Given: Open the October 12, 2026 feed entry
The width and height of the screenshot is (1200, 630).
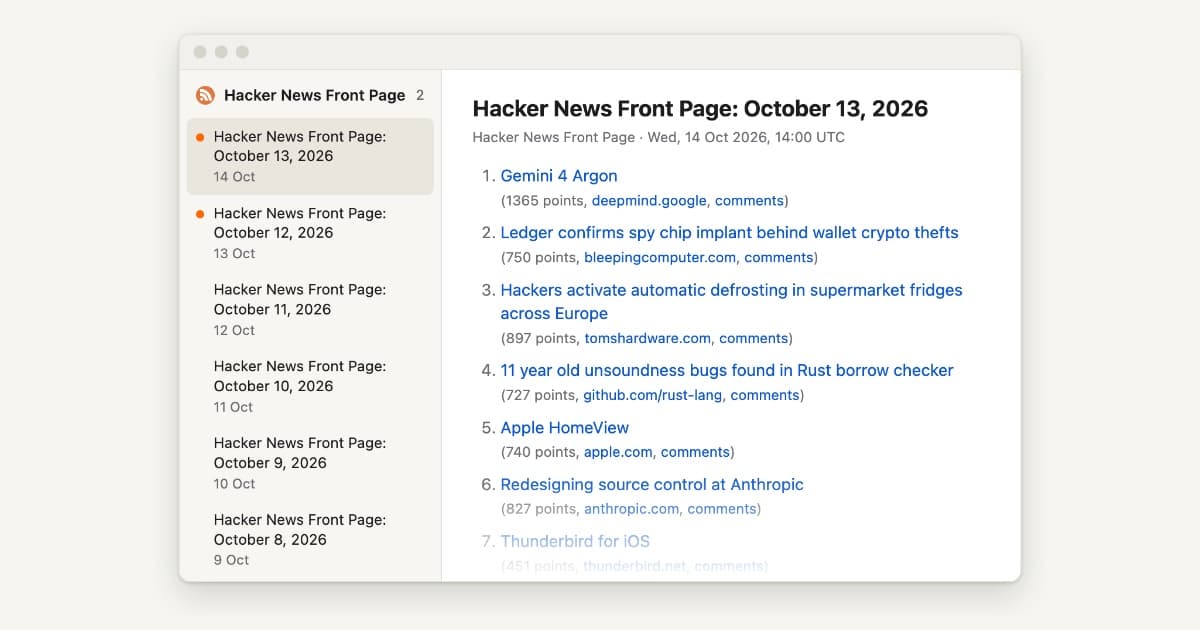Looking at the screenshot, I should (x=310, y=233).
